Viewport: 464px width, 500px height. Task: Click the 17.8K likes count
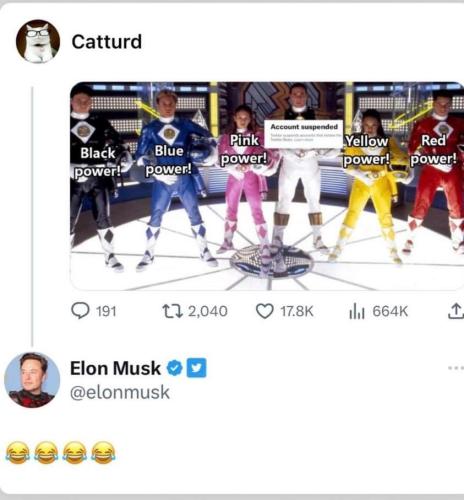[297, 311]
